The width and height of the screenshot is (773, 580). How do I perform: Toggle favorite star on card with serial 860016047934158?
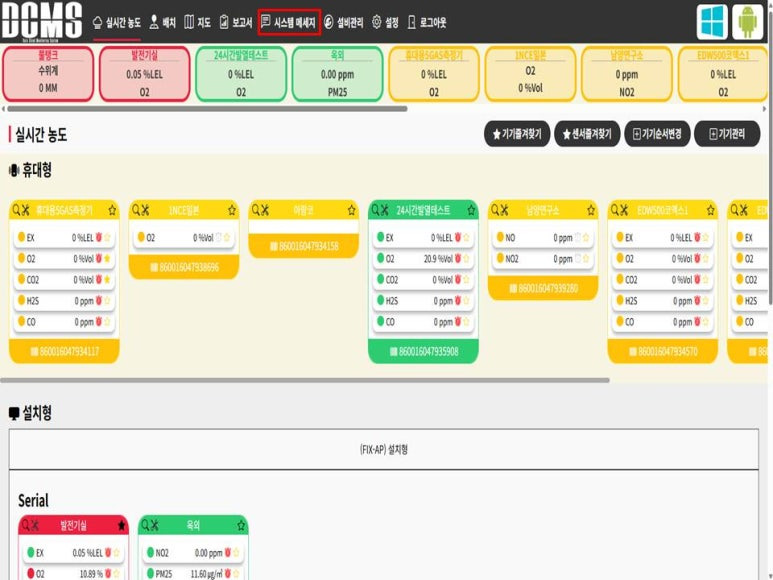pos(351,210)
